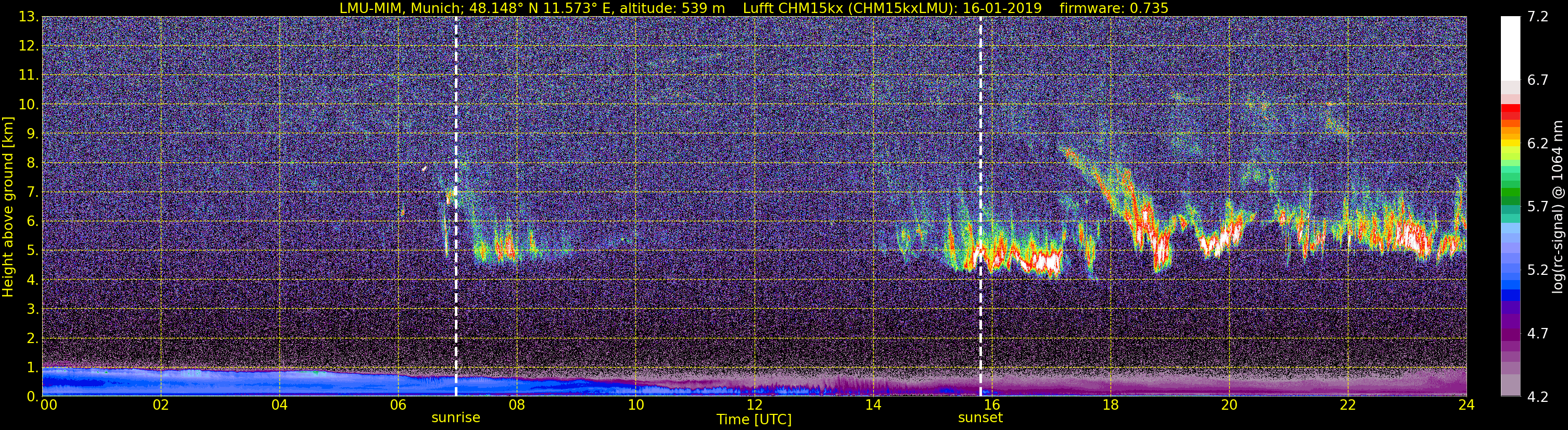Click the sunset dashed vertical line marker

tap(980, 207)
